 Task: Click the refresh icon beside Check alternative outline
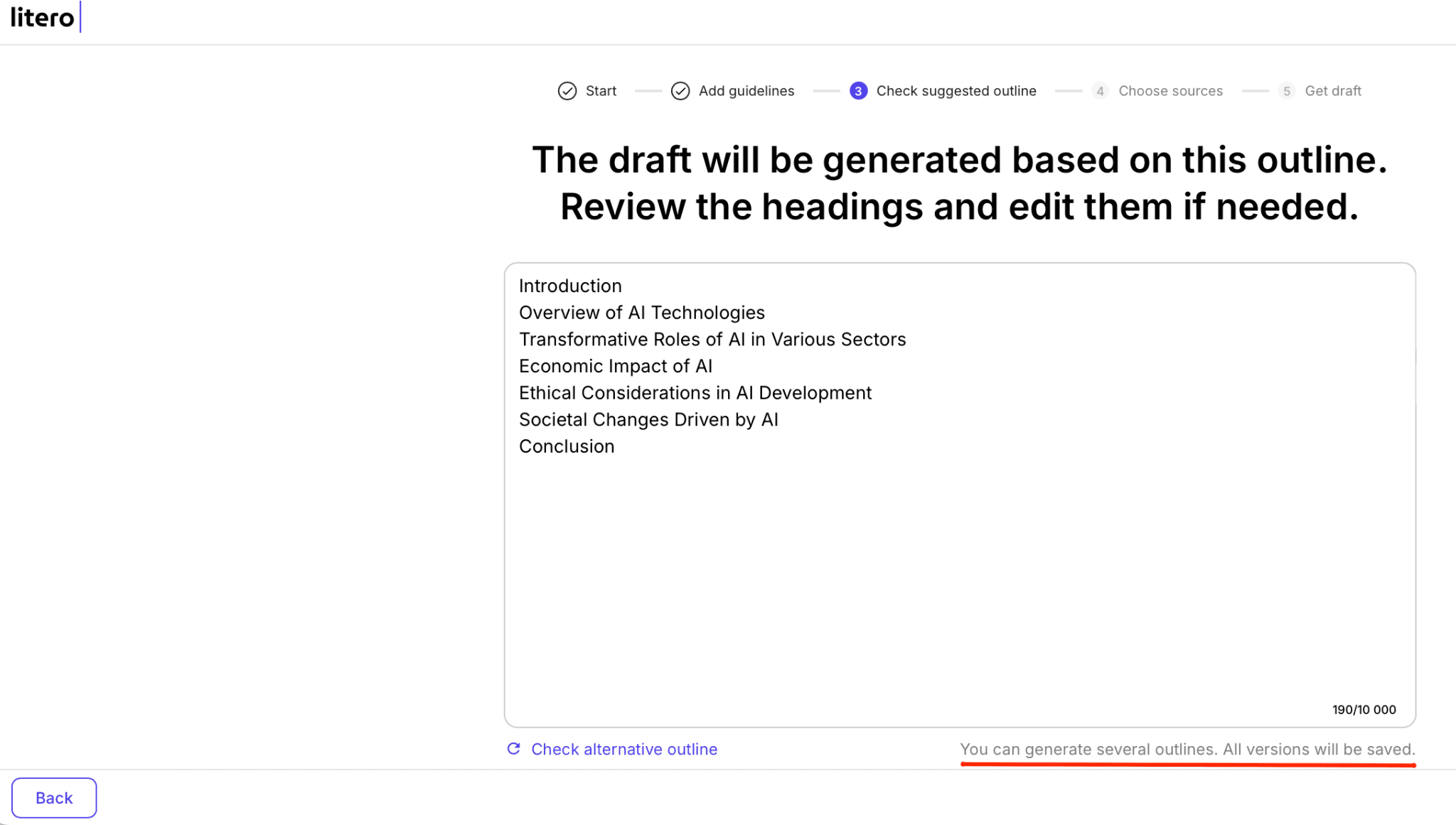[513, 749]
